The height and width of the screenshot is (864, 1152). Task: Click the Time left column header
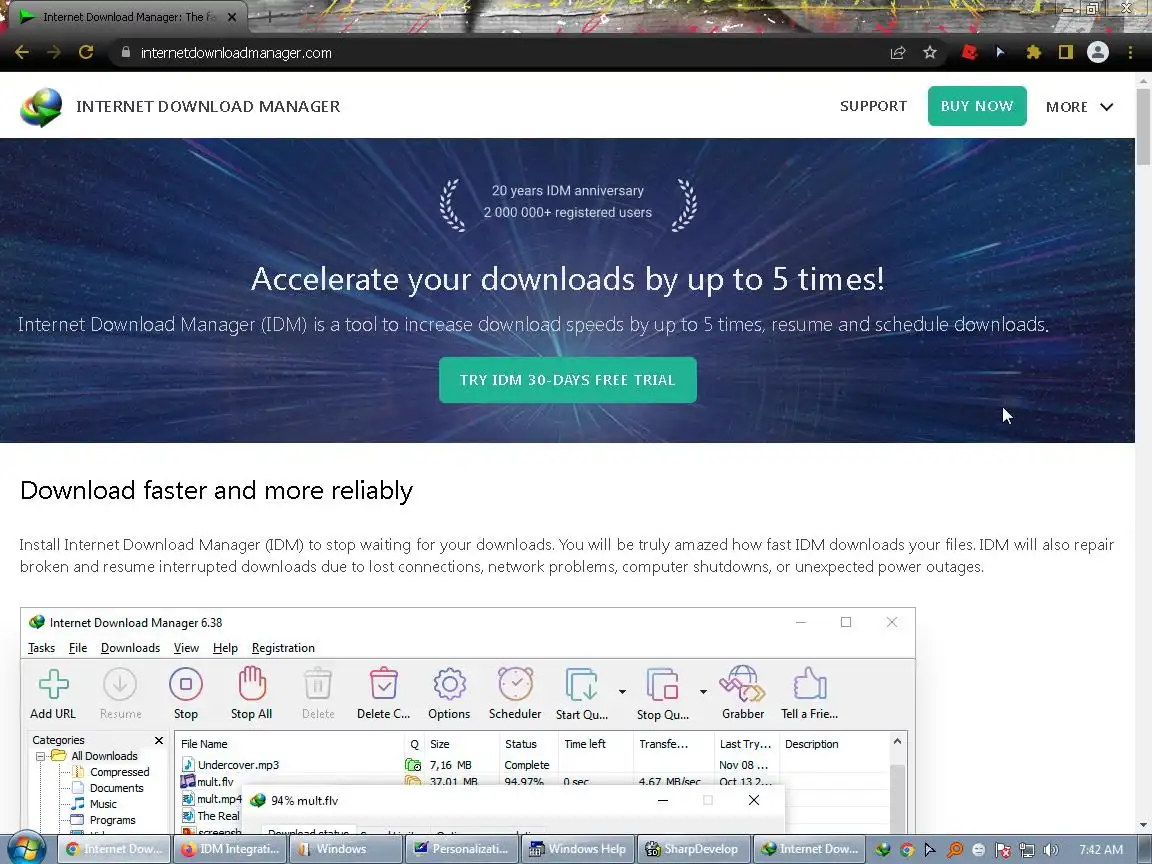tap(594, 744)
